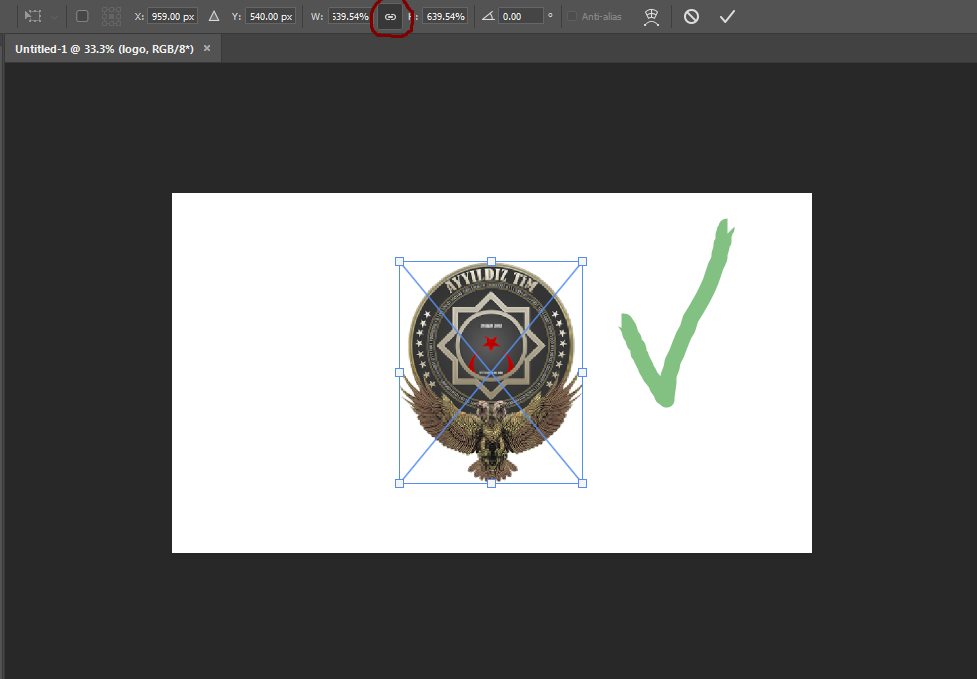977x679 pixels.
Task: Click the maintain aspect ratio link icon
Action: click(x=390, y=17)
